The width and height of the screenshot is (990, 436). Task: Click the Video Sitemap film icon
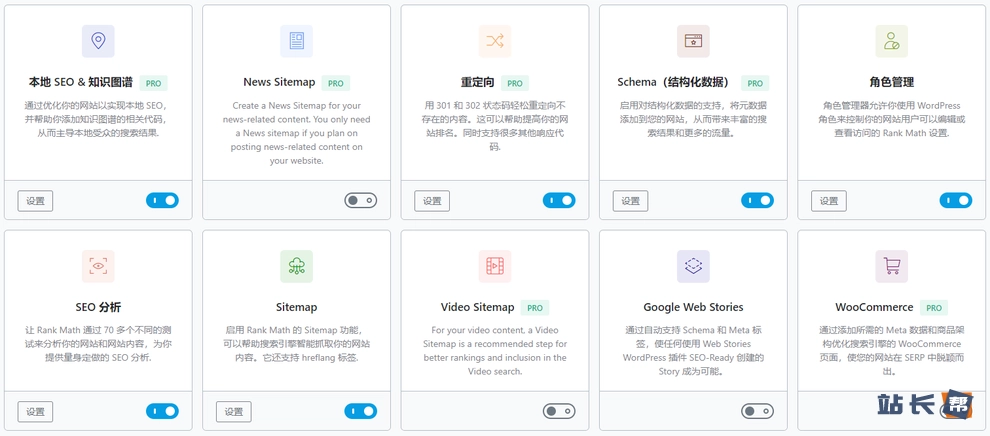(495, 266)
